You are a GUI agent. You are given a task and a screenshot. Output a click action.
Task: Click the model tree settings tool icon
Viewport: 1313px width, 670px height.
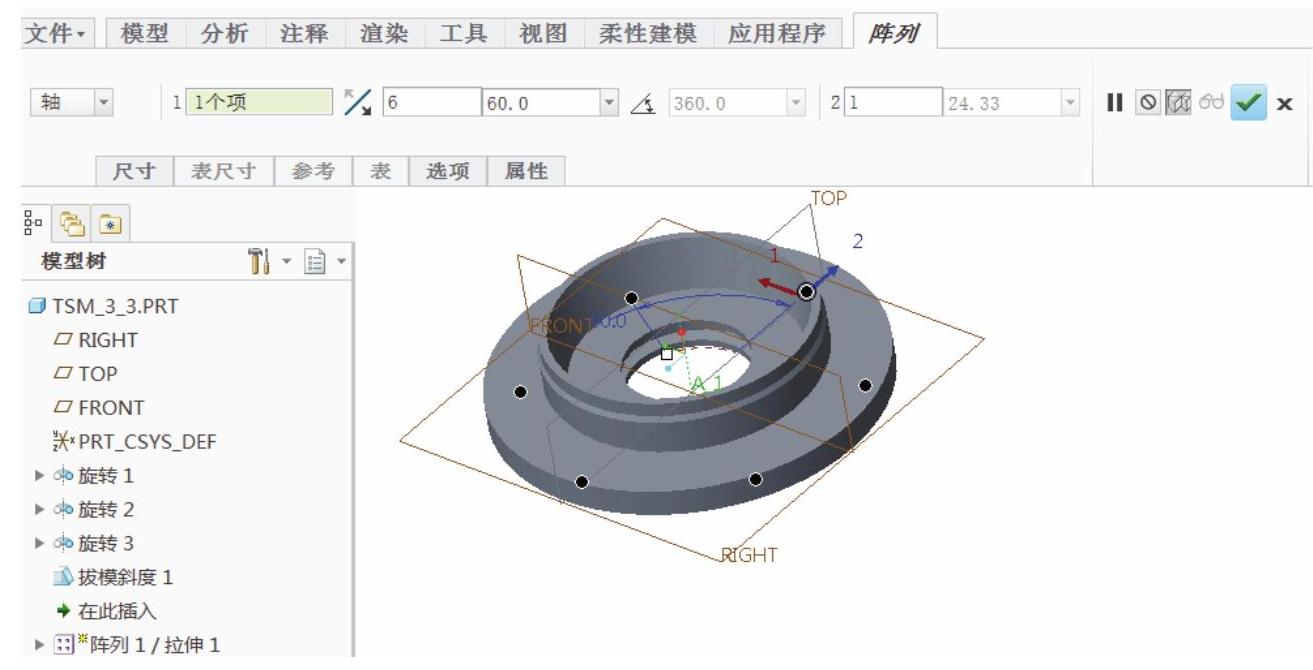coord(259,262)
